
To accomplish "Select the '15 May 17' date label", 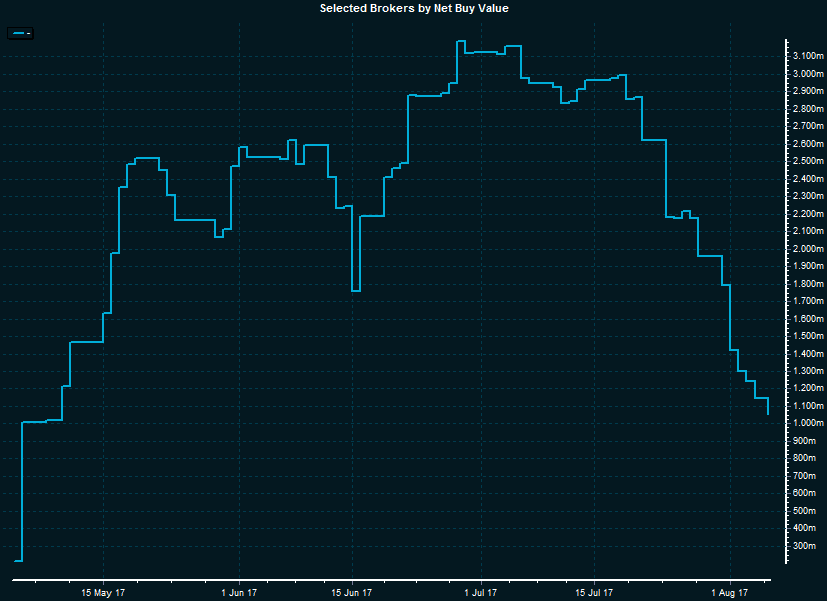I will tap(104, 591).
